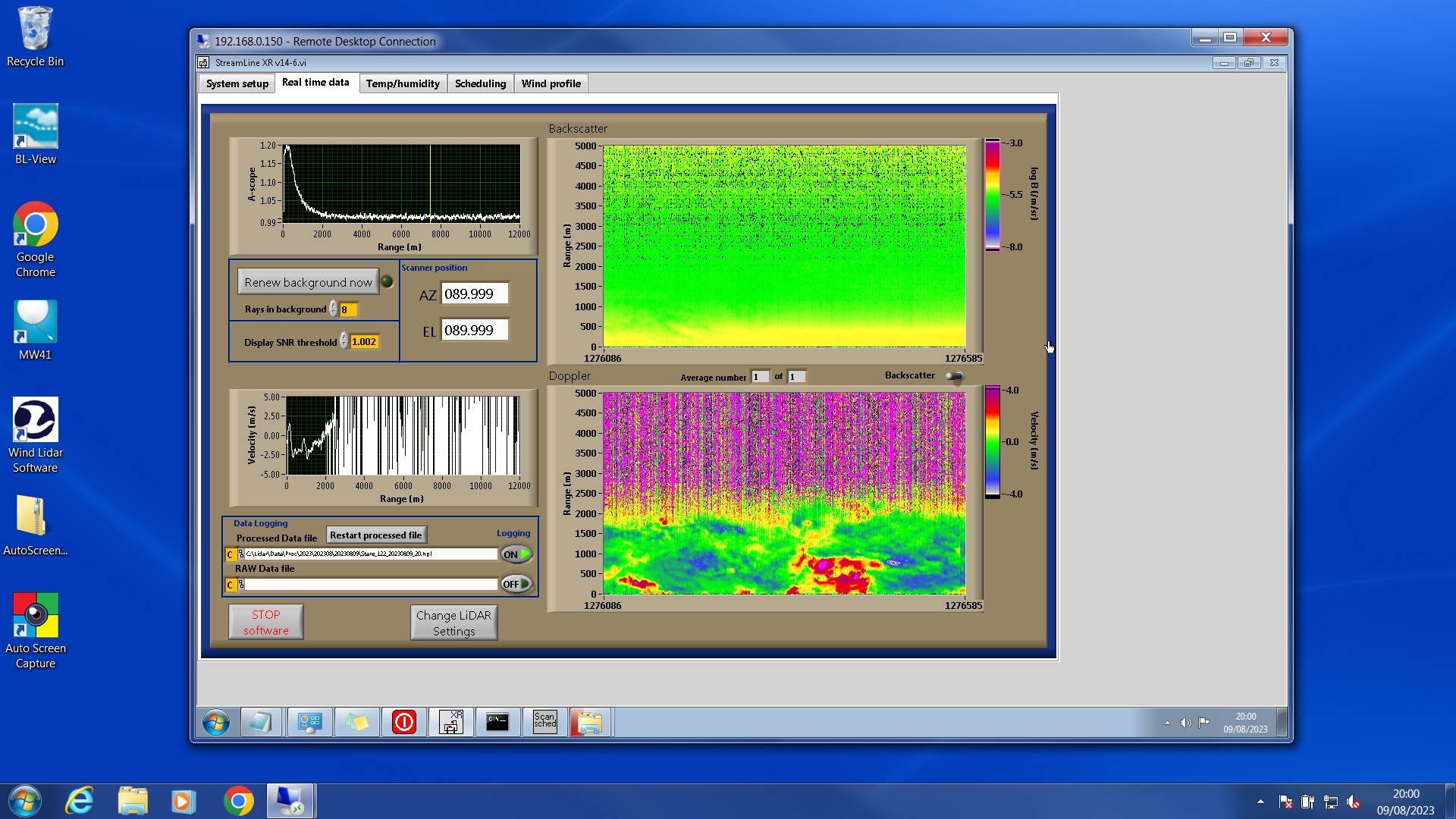
Task: Switch to the Wind profile tab
Action: 551,83
